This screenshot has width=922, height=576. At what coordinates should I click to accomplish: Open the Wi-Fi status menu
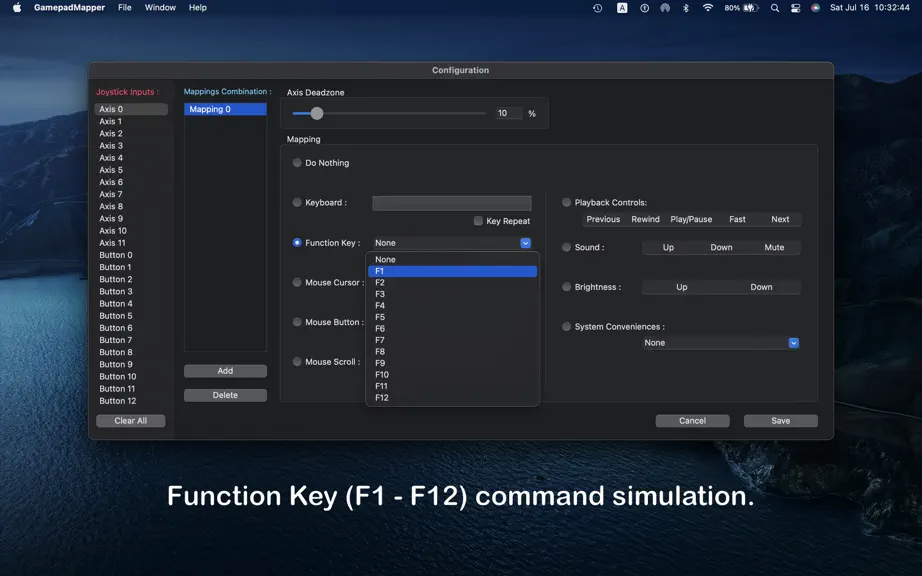(708, 8)
